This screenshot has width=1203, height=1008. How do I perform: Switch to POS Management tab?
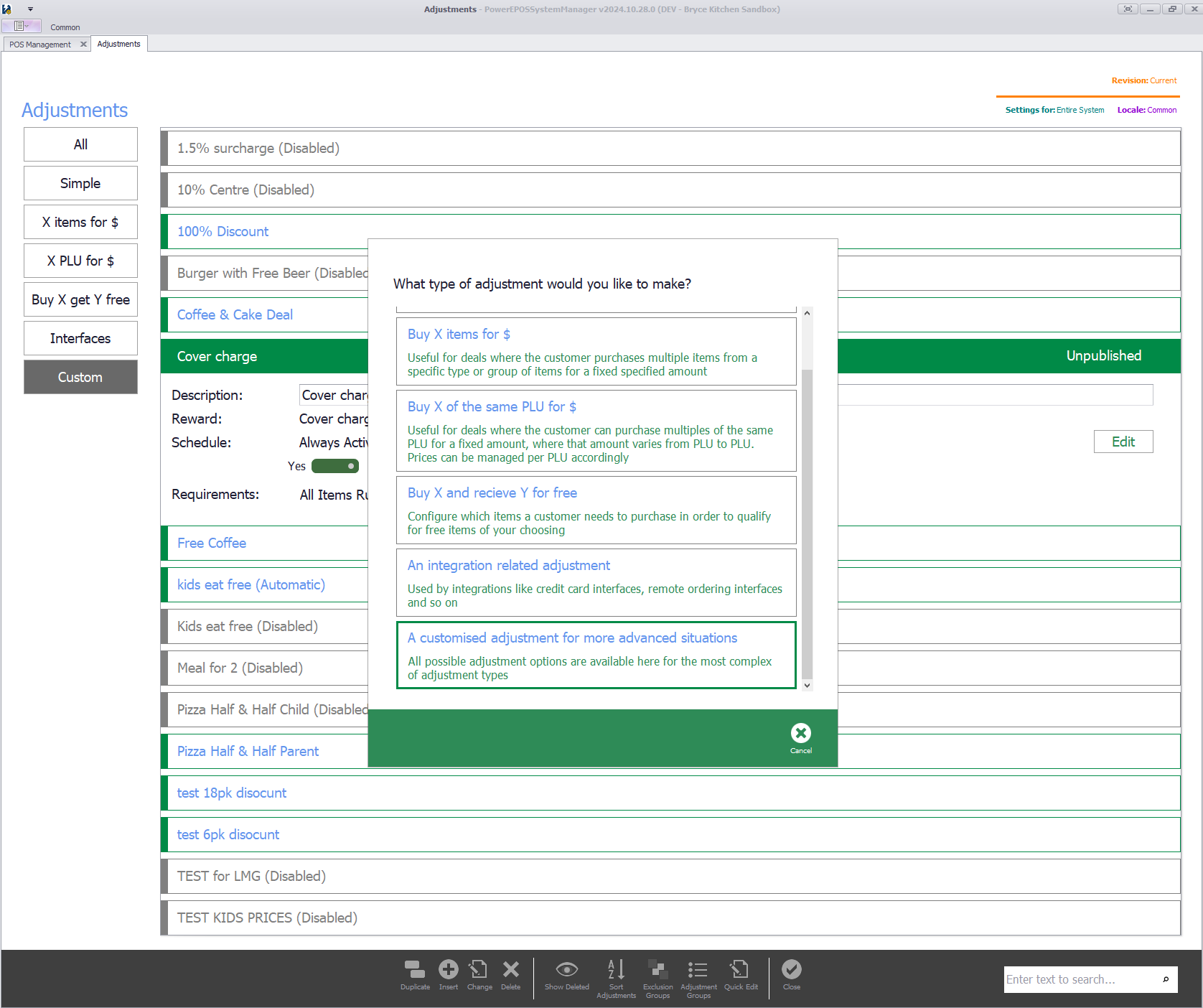(40, 45)
